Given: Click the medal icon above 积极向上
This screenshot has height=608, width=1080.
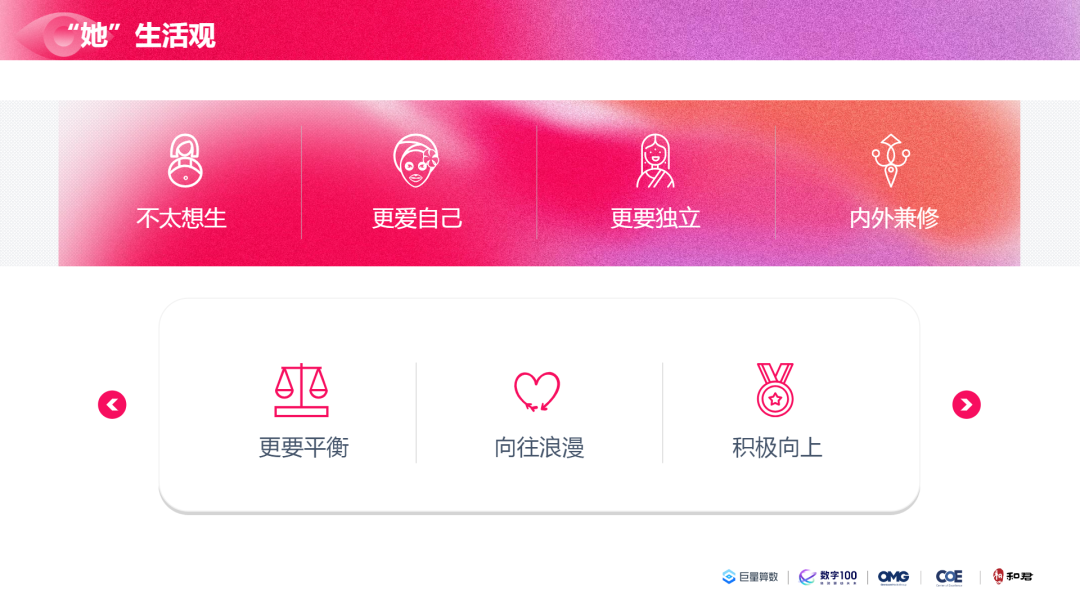Looking at the screenshot, I should 775,390.
